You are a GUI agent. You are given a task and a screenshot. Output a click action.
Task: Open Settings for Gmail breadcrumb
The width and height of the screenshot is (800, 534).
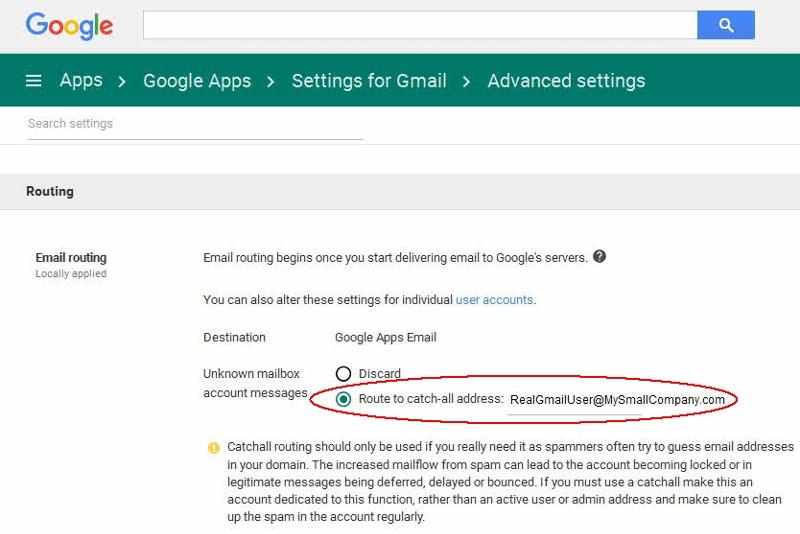(x=369, y=81)
